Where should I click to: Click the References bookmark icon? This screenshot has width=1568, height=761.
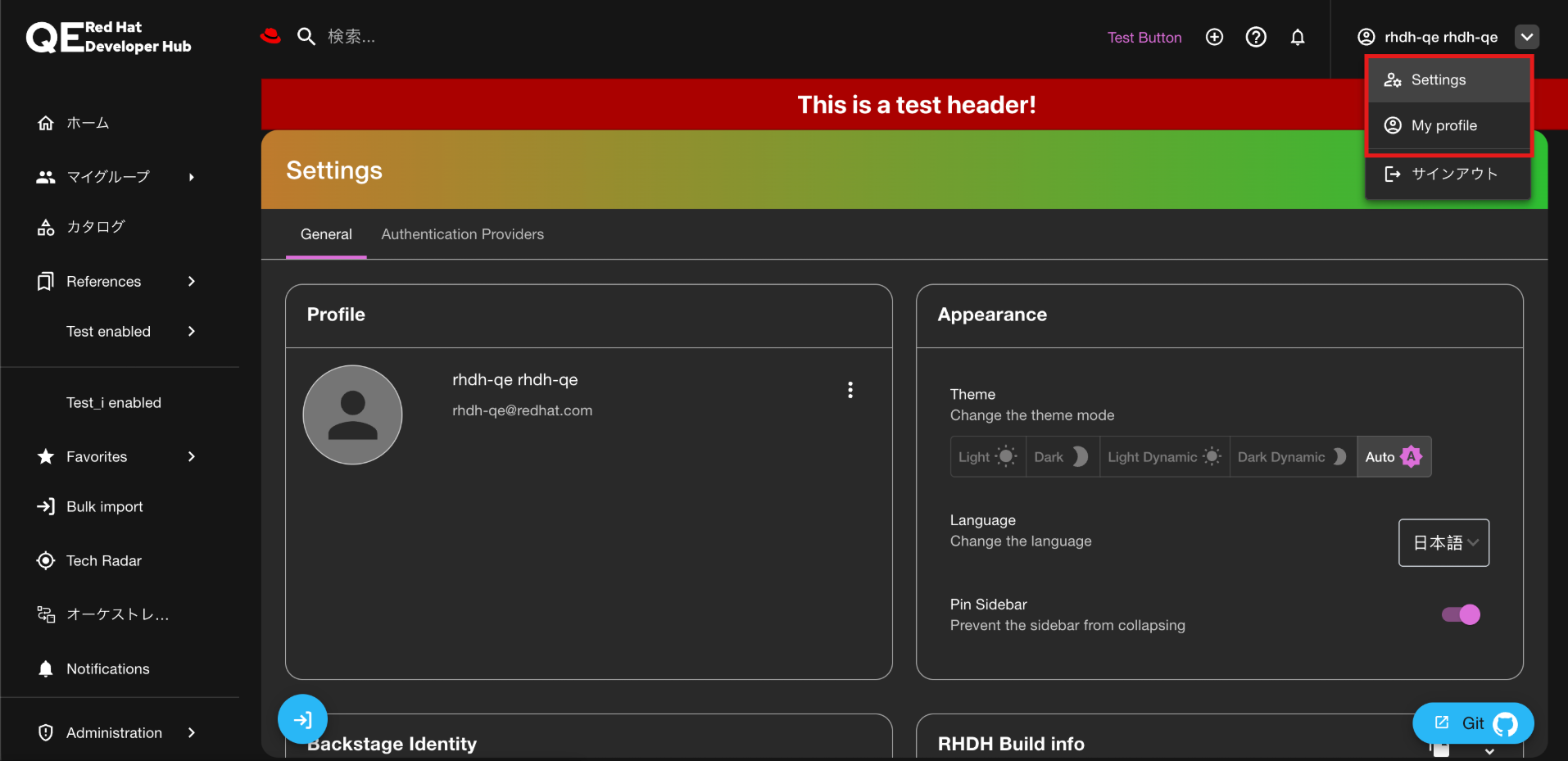tap(46, 281)
